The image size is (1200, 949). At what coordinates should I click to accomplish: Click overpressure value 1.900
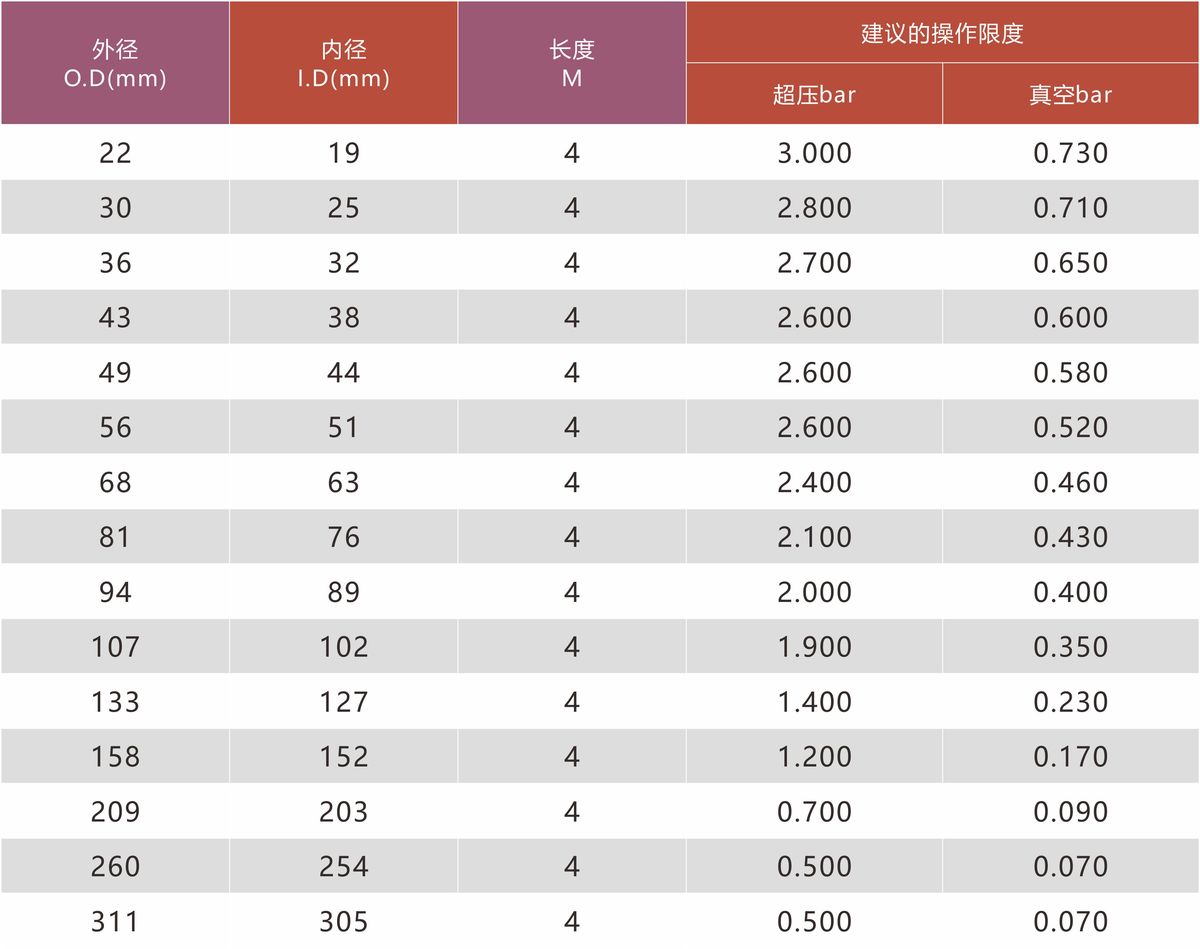814,647
